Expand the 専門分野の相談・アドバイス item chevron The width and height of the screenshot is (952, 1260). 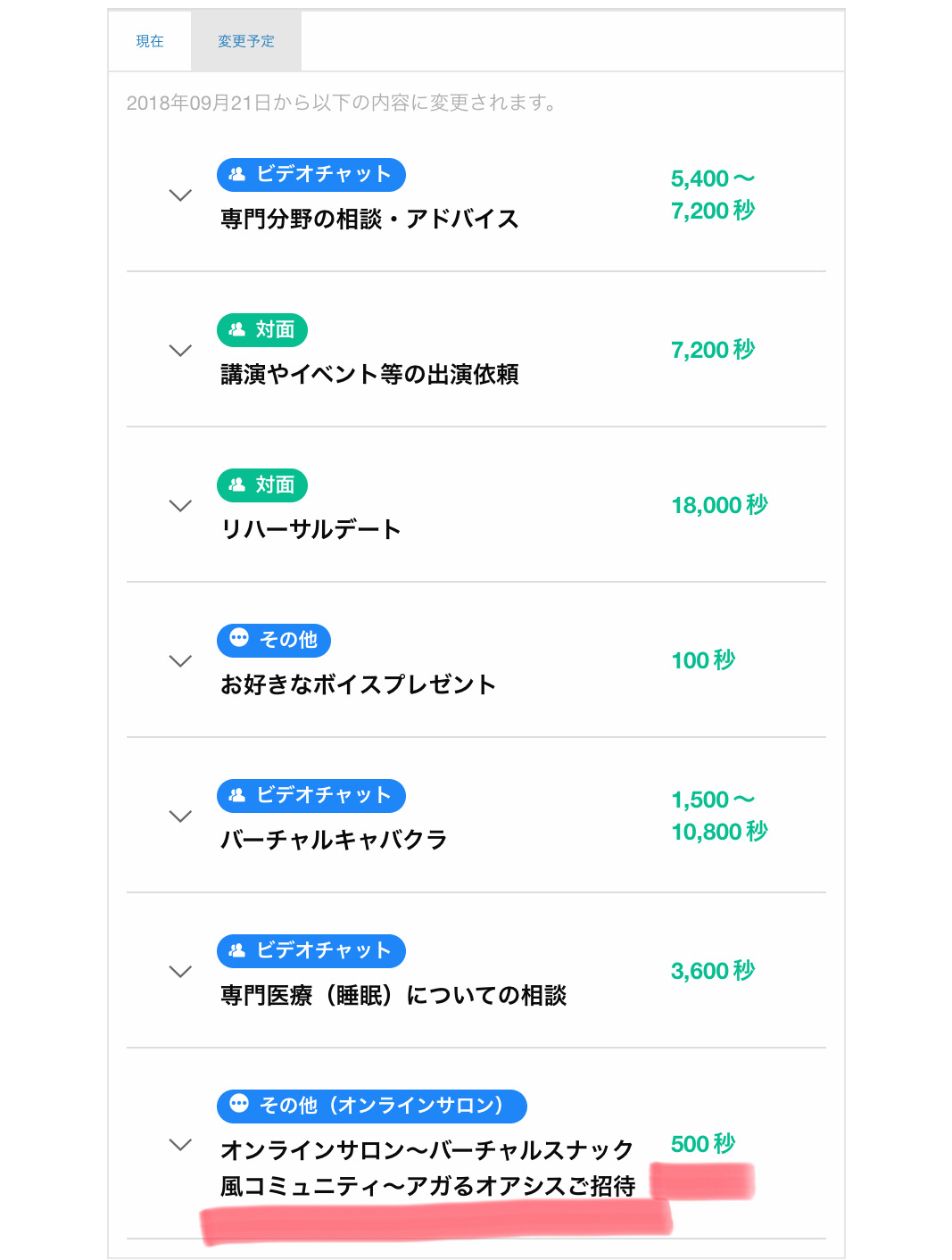pos(180,195)
